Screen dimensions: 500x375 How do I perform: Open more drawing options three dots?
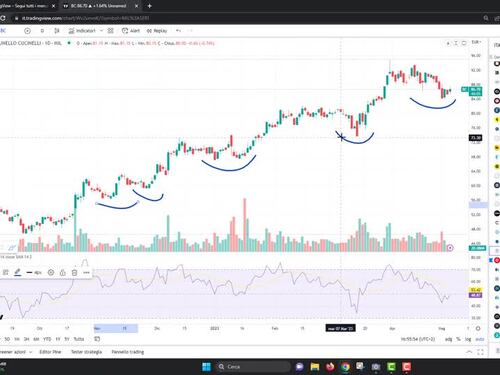(x=86, y=272)
